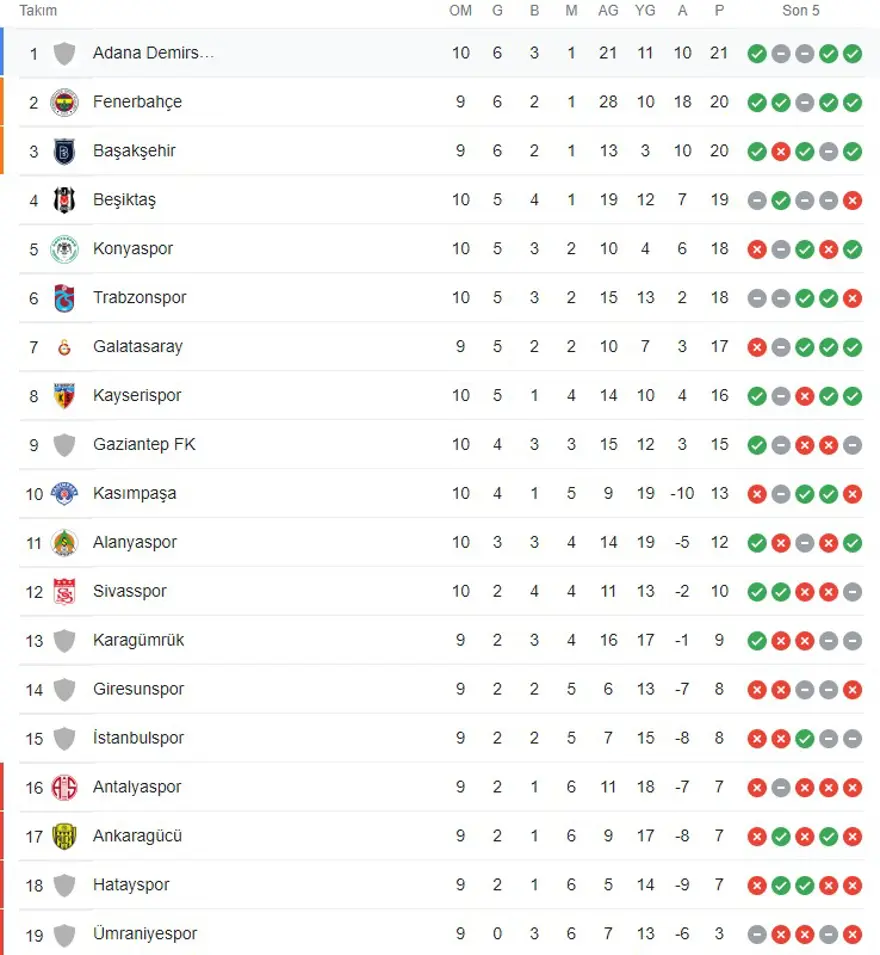
Task: Select the Ümraniyespor team name
Action: point(145,934)
